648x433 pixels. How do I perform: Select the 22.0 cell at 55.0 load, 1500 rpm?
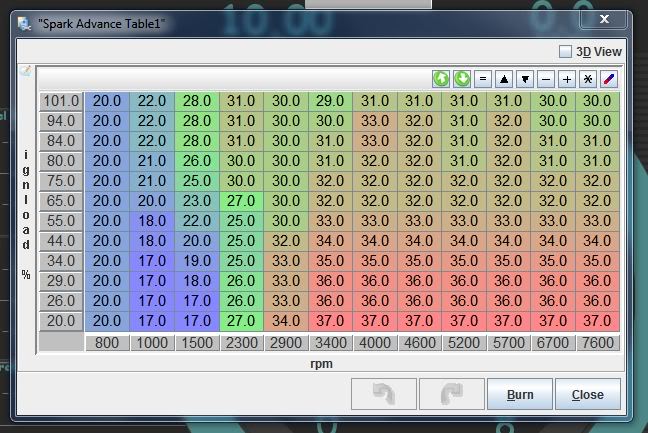point(197,221)
